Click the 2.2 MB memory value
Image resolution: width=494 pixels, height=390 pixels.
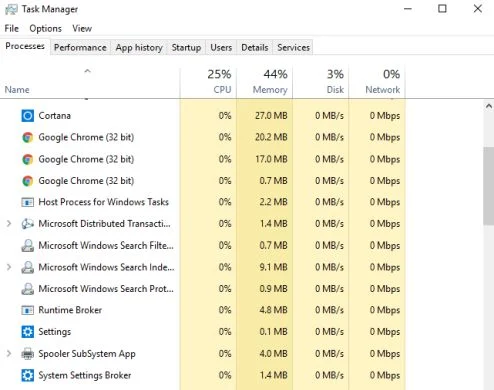[273, 202]
